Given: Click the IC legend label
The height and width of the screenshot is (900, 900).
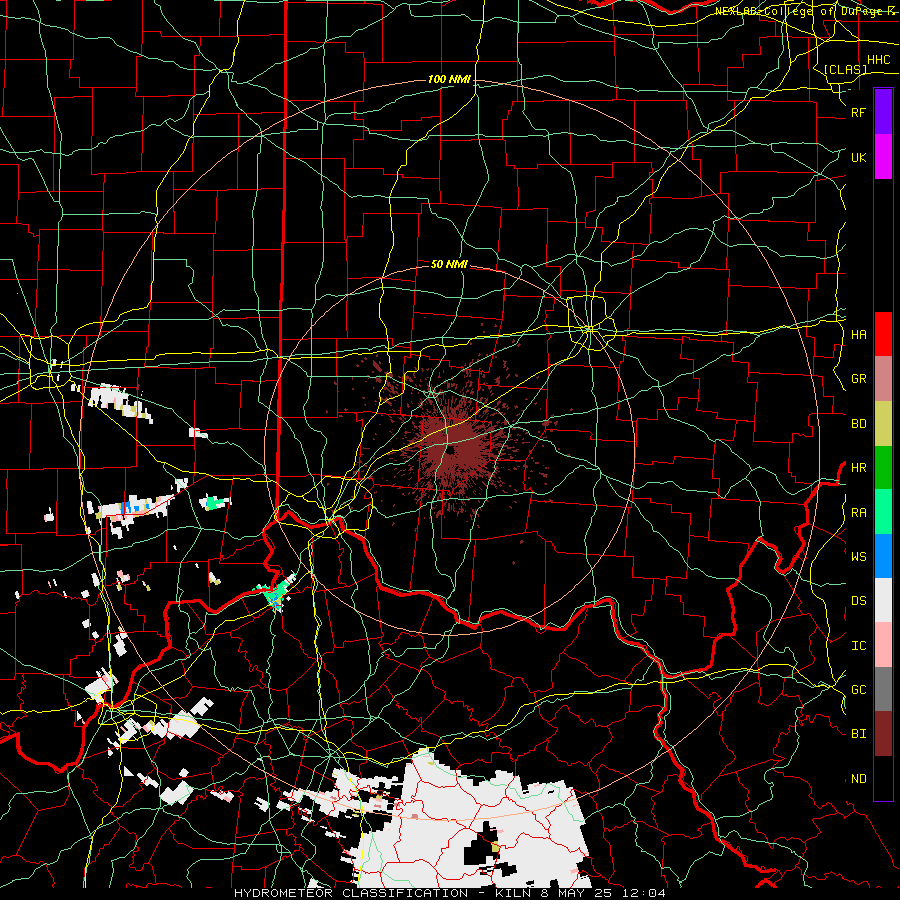Looking at the screenshot, I should [x=858, y=646].
